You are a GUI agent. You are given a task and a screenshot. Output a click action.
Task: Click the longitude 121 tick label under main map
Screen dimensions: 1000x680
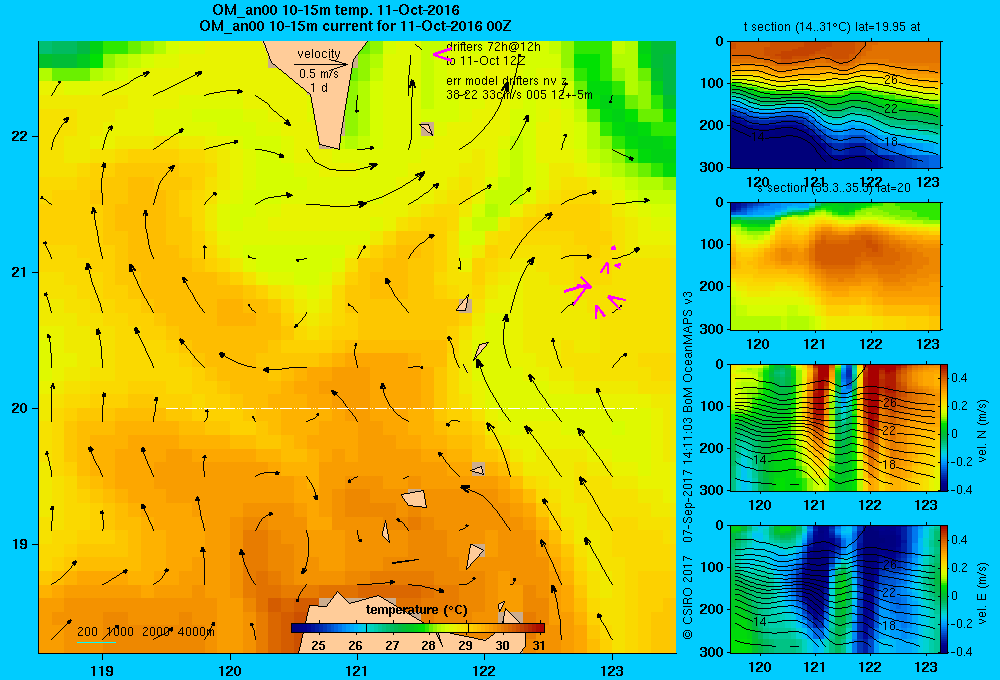(357, 670)
